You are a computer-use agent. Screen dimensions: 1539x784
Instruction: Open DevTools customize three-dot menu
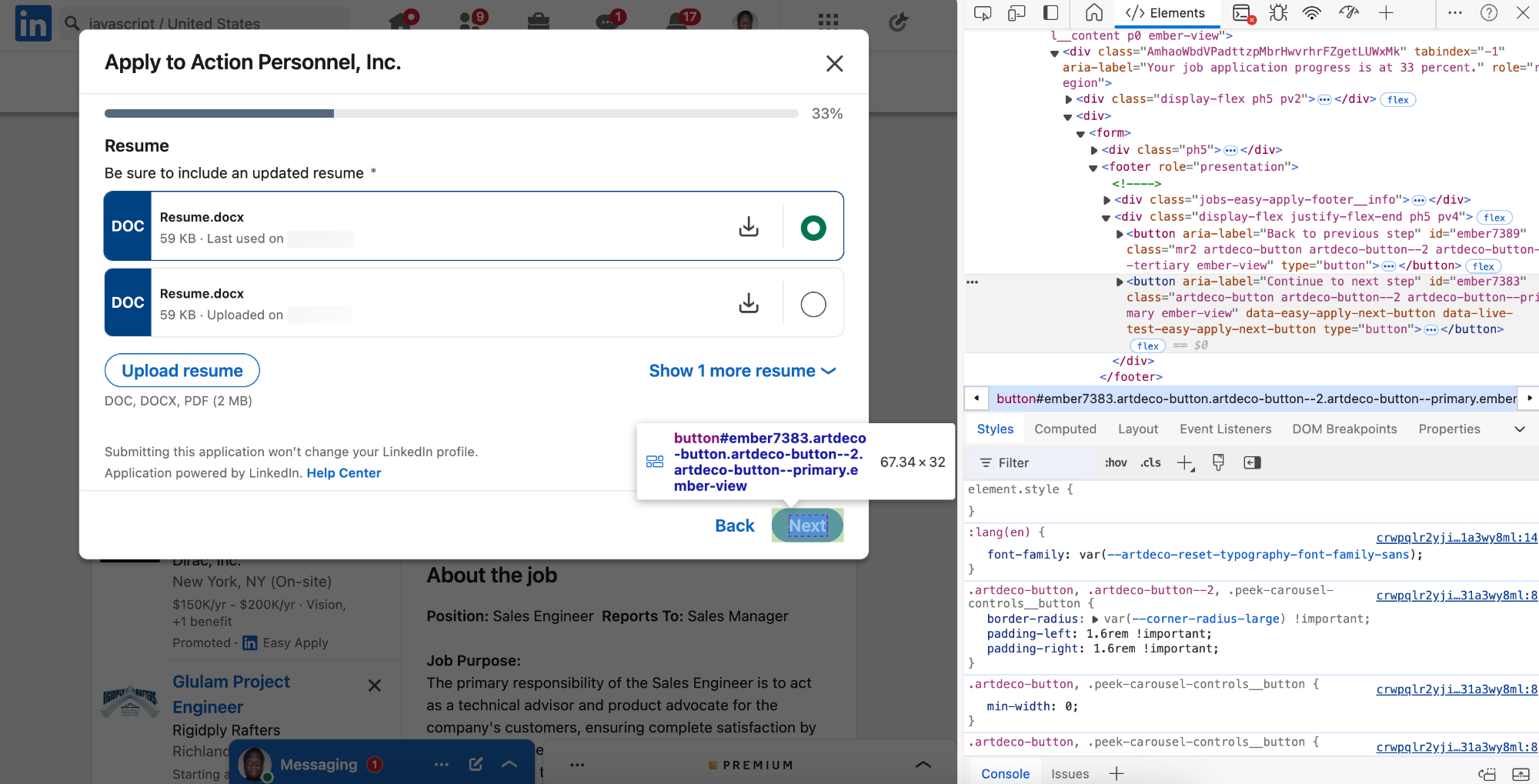point(1455,13)
